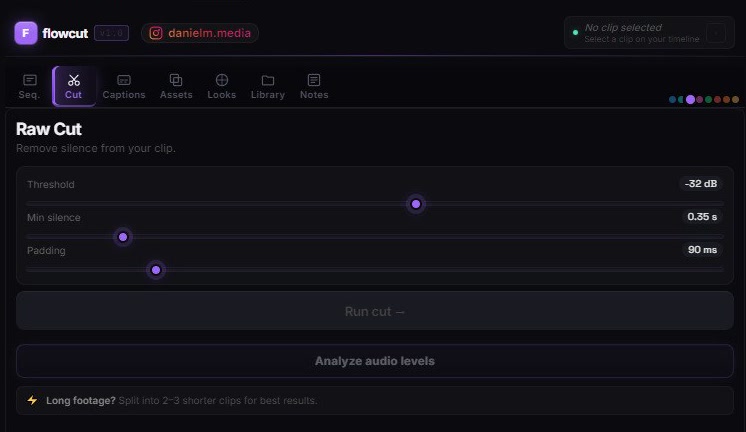Viewport: 746px width, 432px height.
Task: Click the Instagram icon beside danielm.media
Action: tap(156, 33)
